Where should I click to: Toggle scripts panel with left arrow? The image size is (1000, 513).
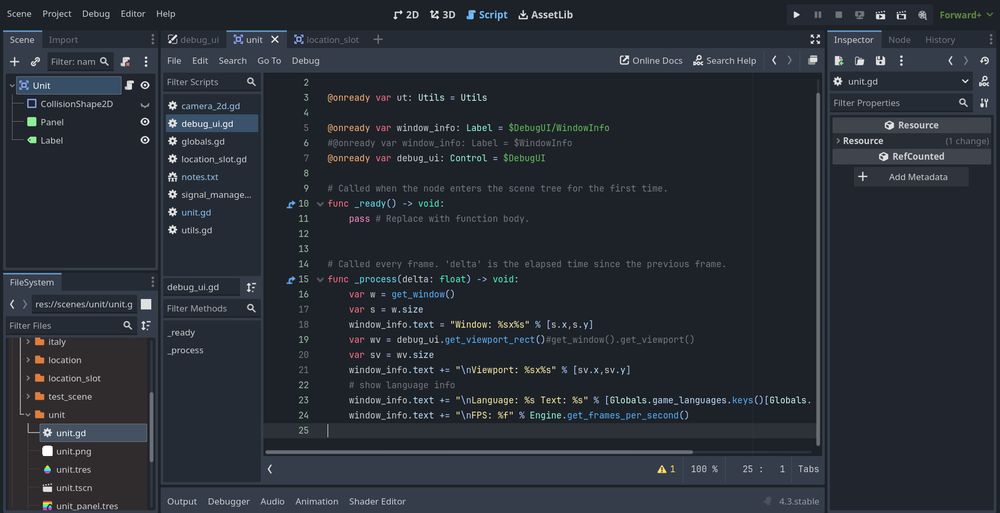point(270,469)
